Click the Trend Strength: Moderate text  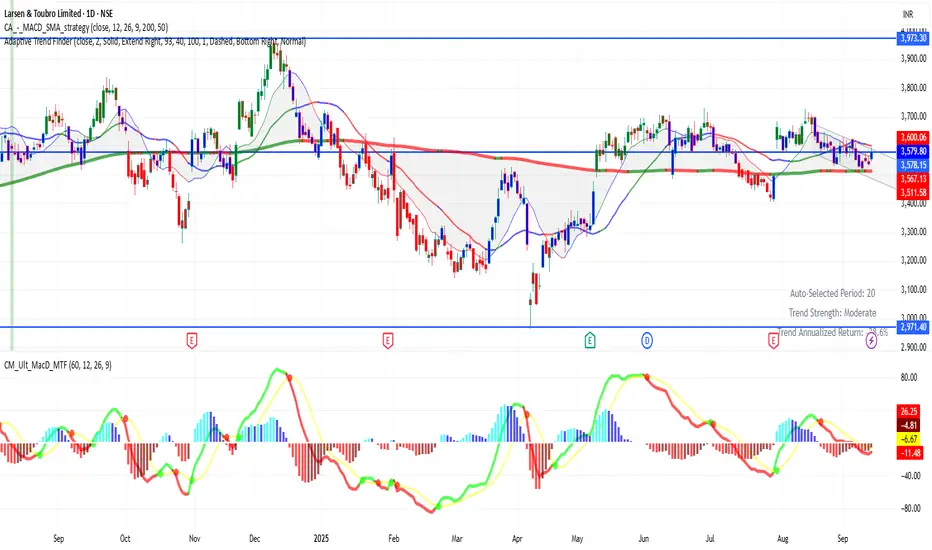coord(832,313)
